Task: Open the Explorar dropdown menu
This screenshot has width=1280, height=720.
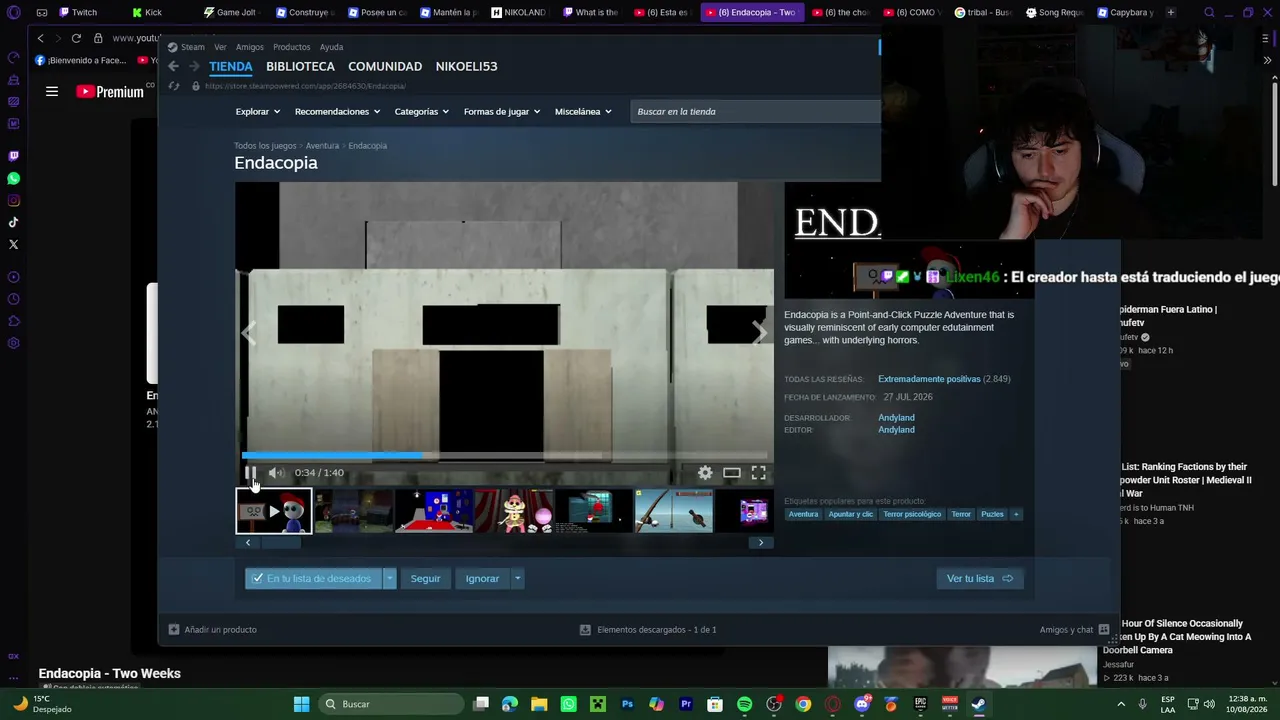Action: click(x=257, y=112)
